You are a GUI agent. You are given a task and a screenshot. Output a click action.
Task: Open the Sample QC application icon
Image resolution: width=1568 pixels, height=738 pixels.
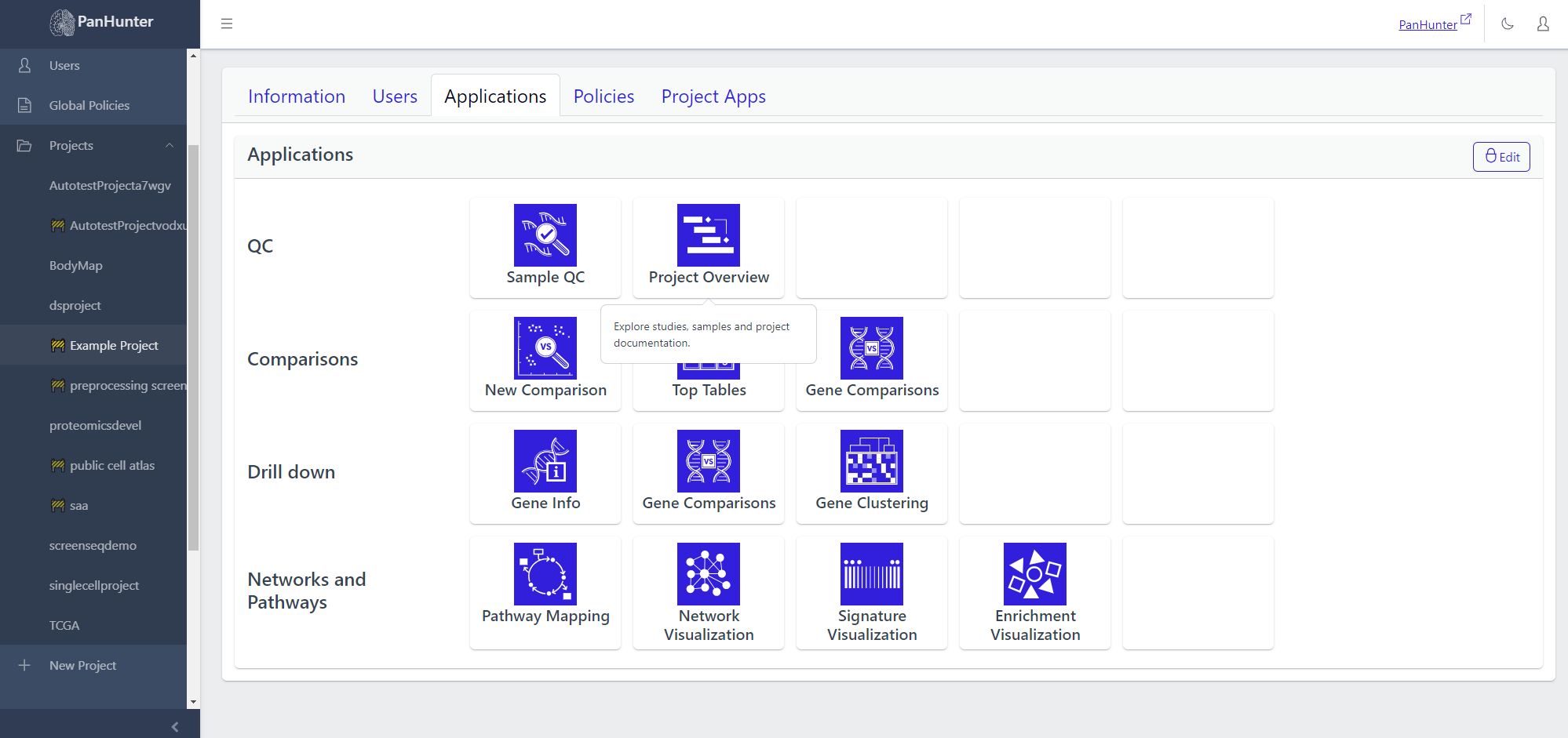(545, 235)
